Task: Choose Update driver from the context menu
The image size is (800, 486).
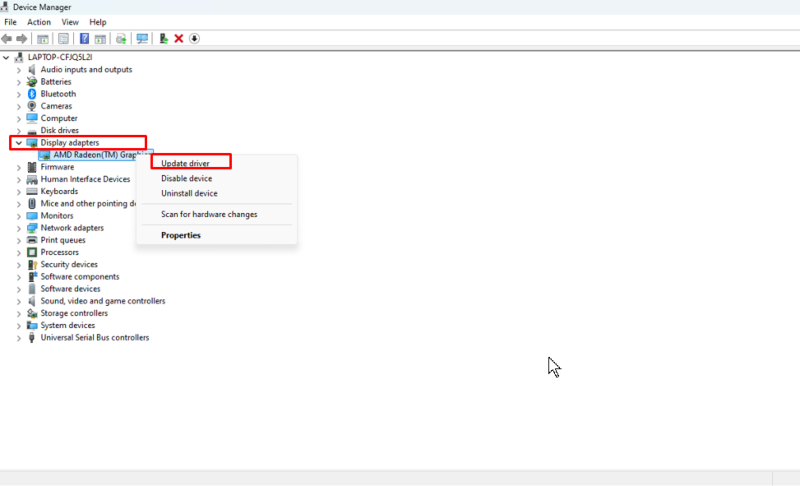Action: coord(185,163)
